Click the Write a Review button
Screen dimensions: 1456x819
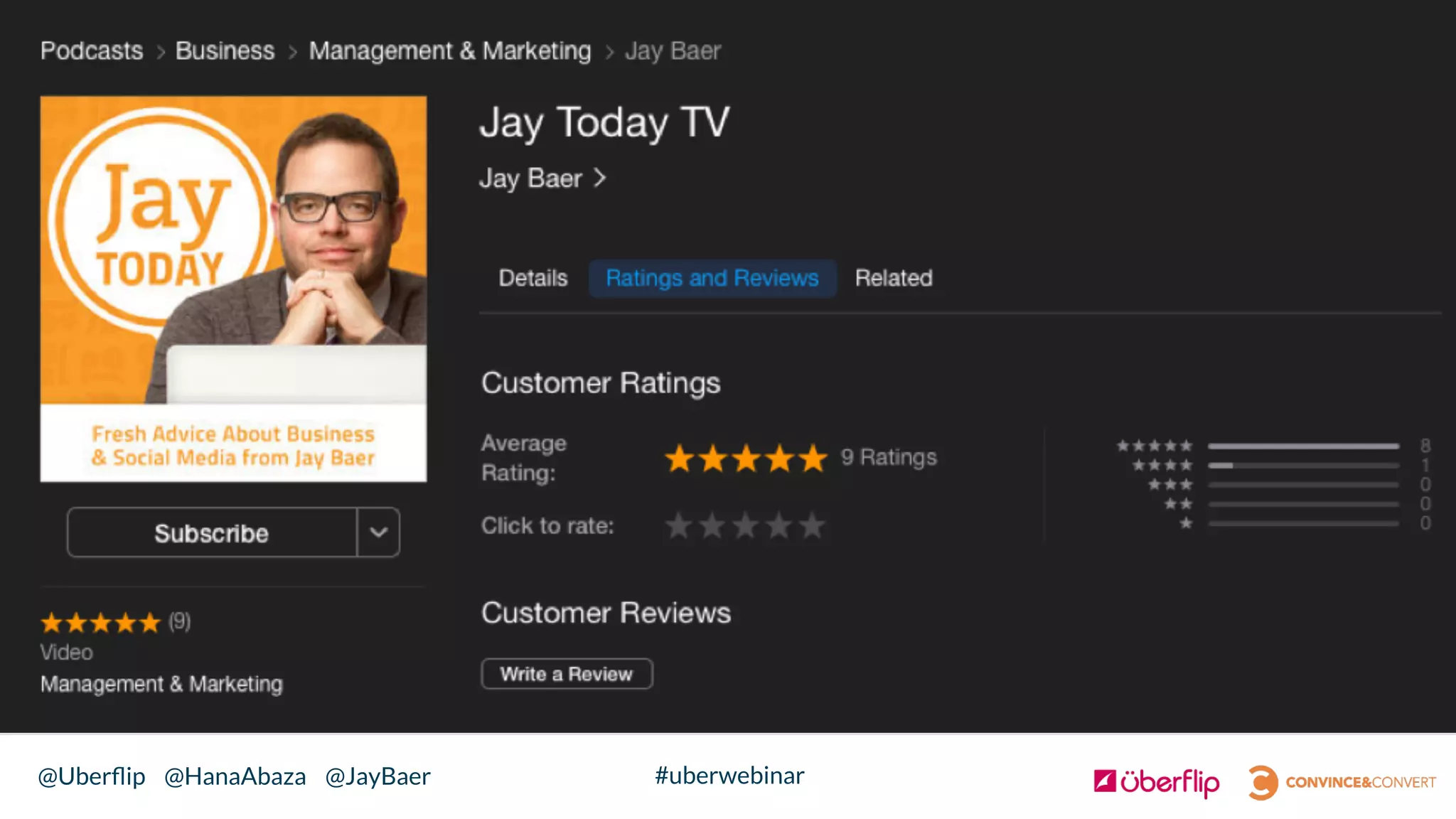[x=567, y=674]
